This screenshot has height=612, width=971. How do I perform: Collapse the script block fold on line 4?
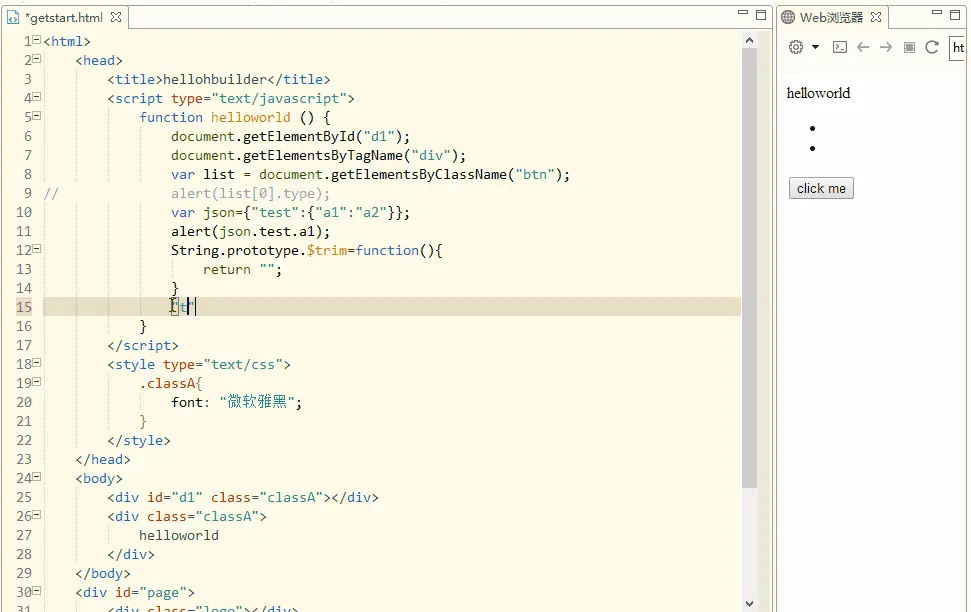37,97
